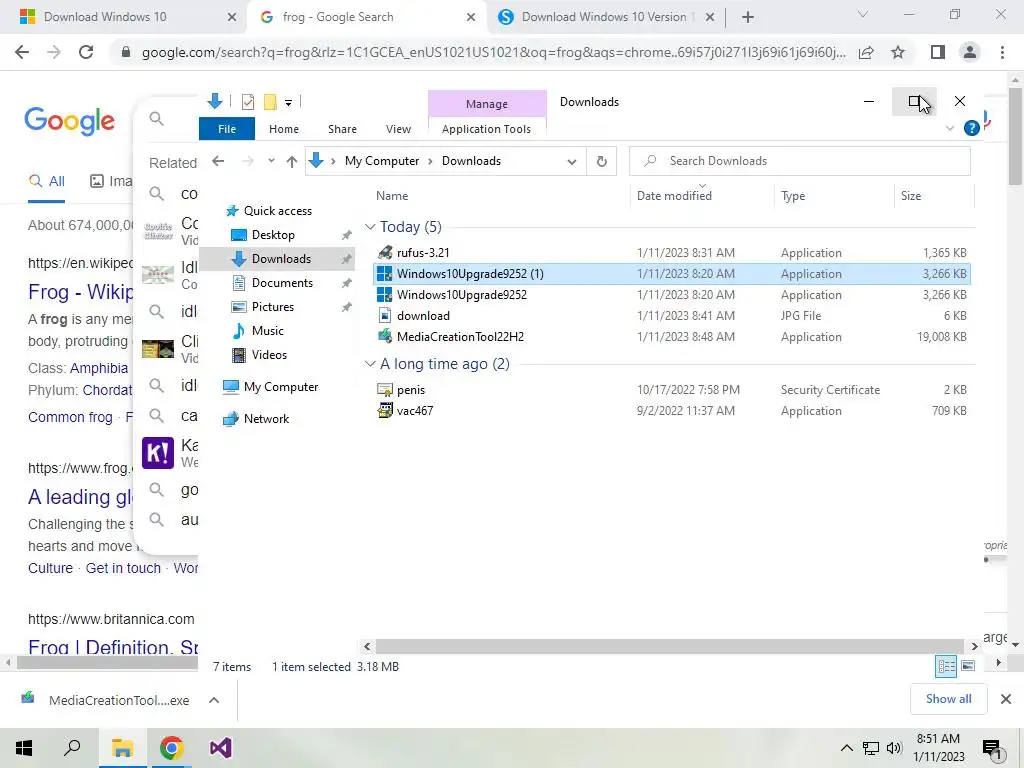The height and width of the screenshot is (768, 1024).
Task: Open Windows Start menu
Action: coord(24,748)
